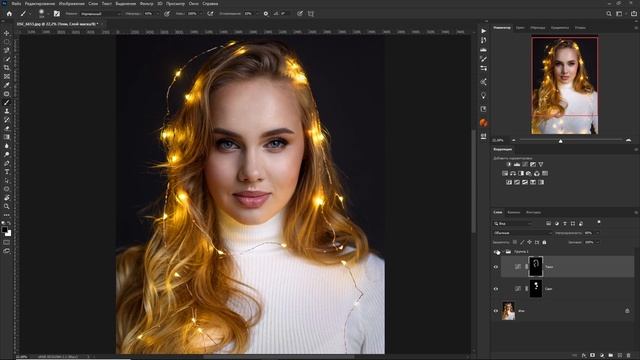Select the Zoom tool
The height and width of the screenshot is (360, 640).
pos(7,206)
